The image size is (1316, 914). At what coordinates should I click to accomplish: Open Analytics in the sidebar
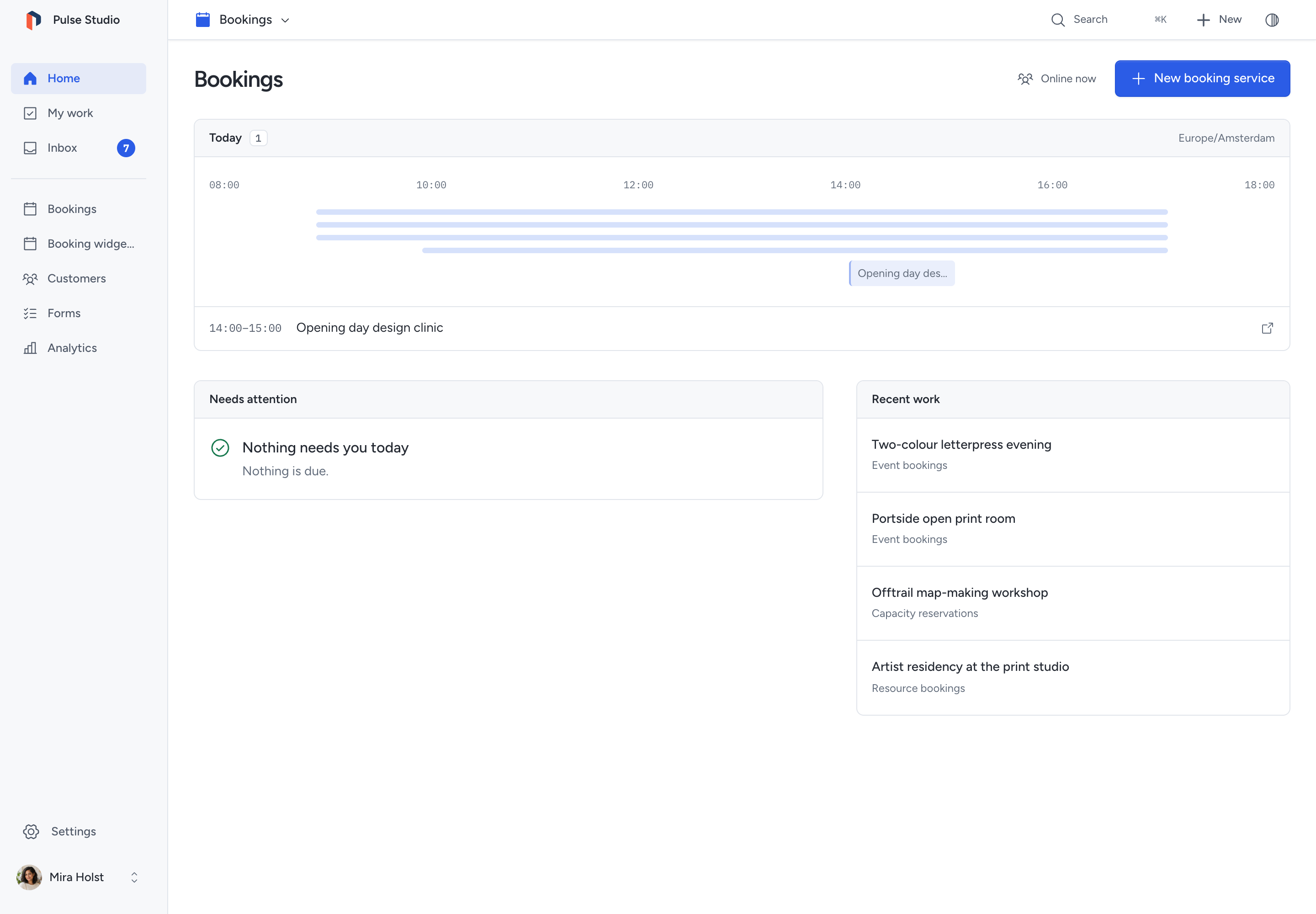pyautogui.click(x=79, y=348)
